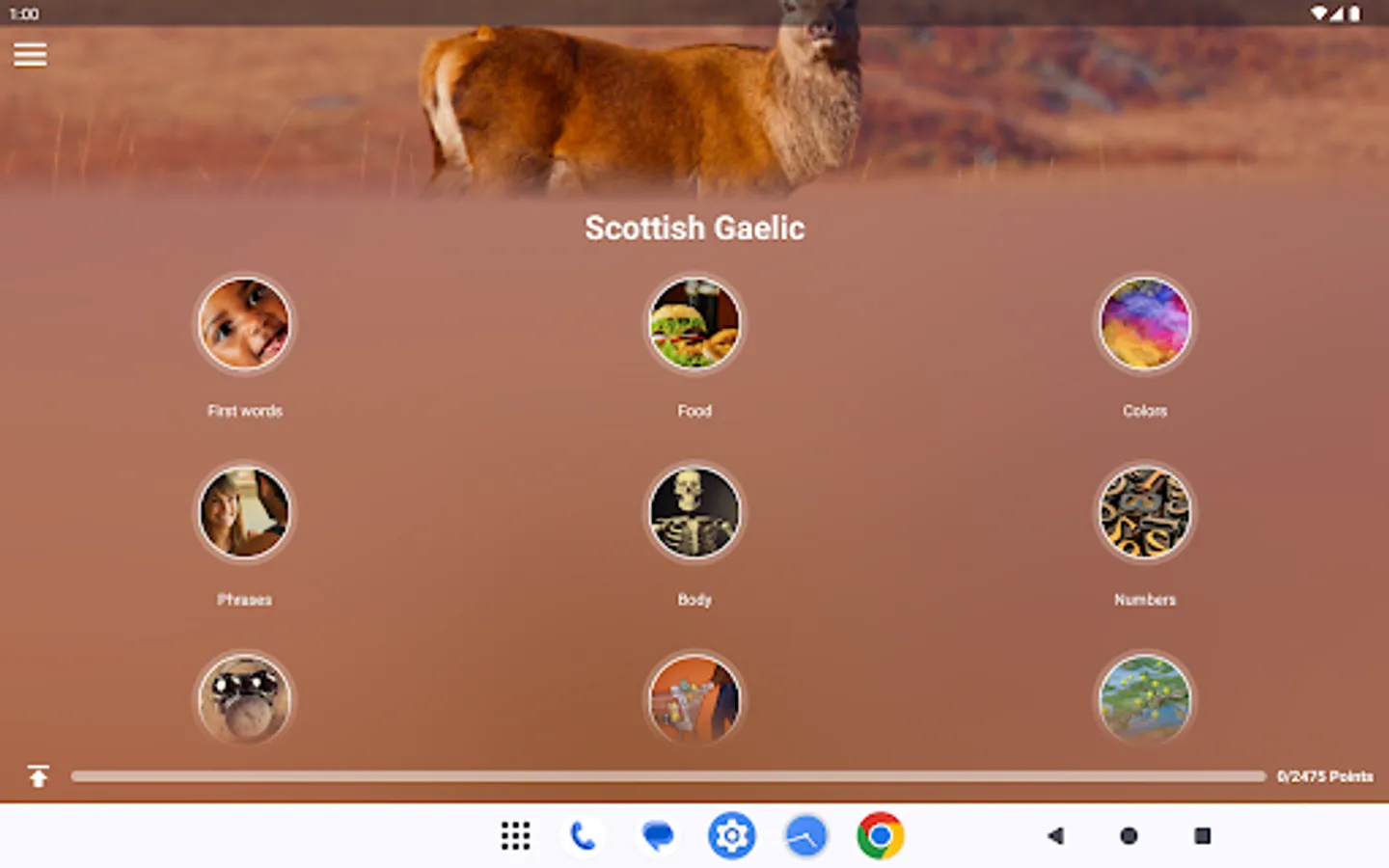
Task: Open the messaging app icon
Action: tap(658, 835)
